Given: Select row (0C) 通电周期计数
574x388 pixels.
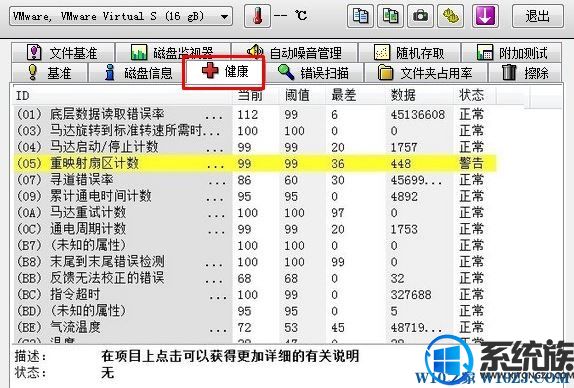Looking at the screenshot, I should pos(254,229).
